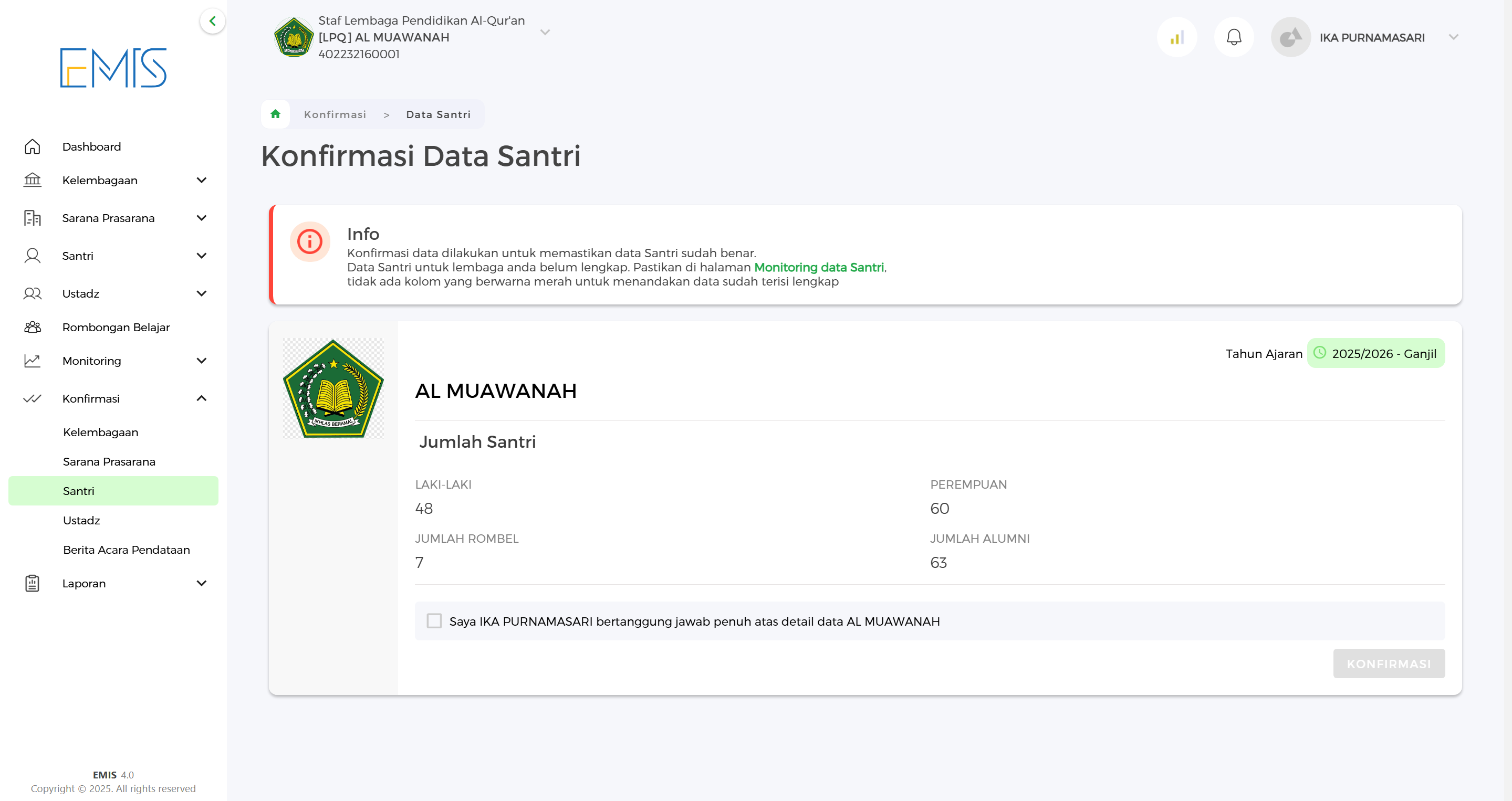Click the Dashboard house icon in the sidebar
The image size is (1512, 801).
point(32,146)
